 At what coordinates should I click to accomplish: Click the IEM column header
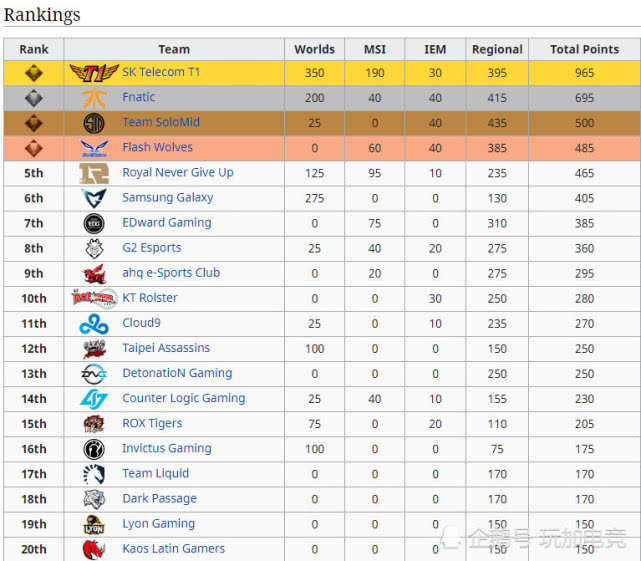pos(435,49)
